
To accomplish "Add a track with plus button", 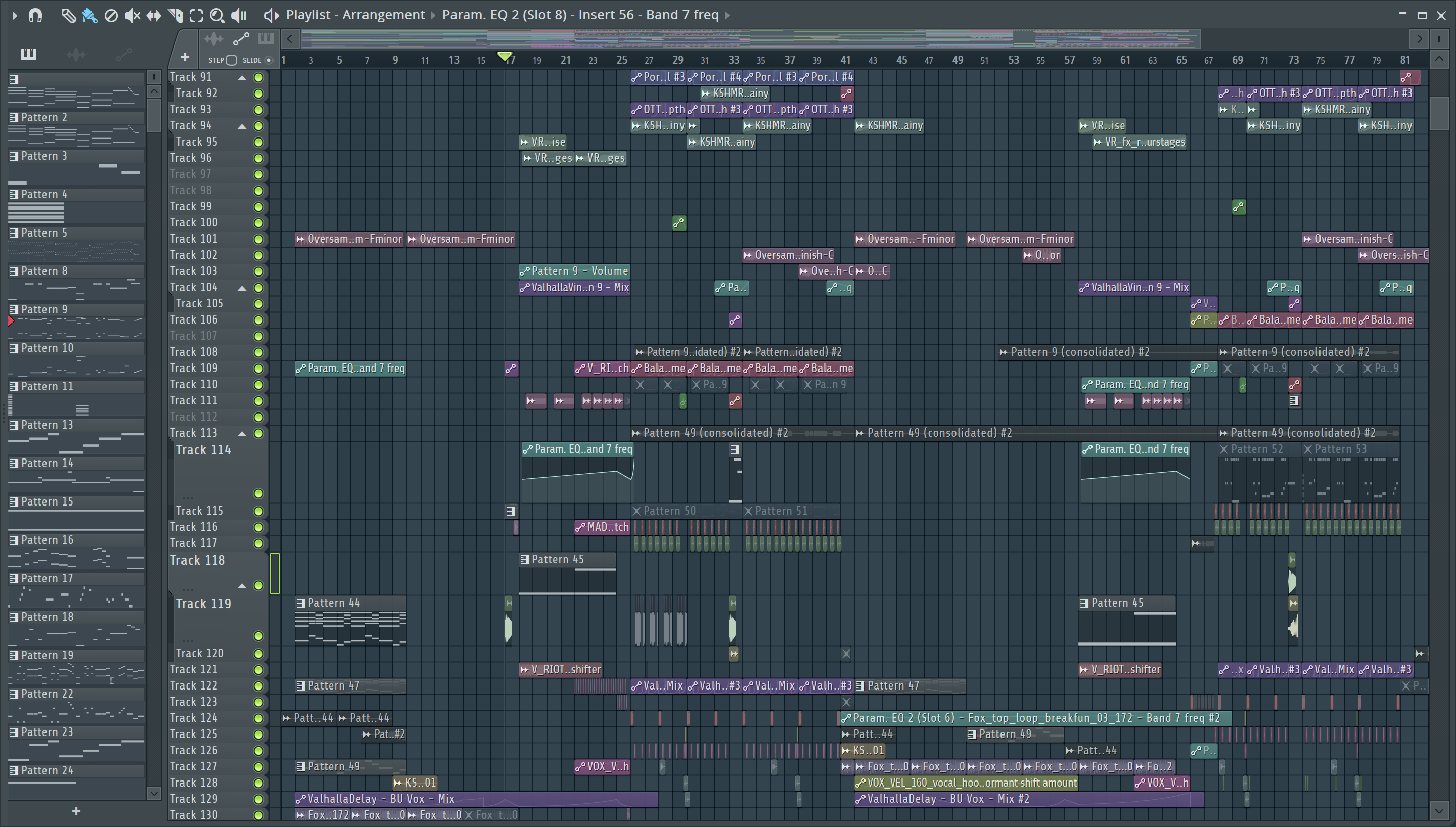I will [185, 57].
